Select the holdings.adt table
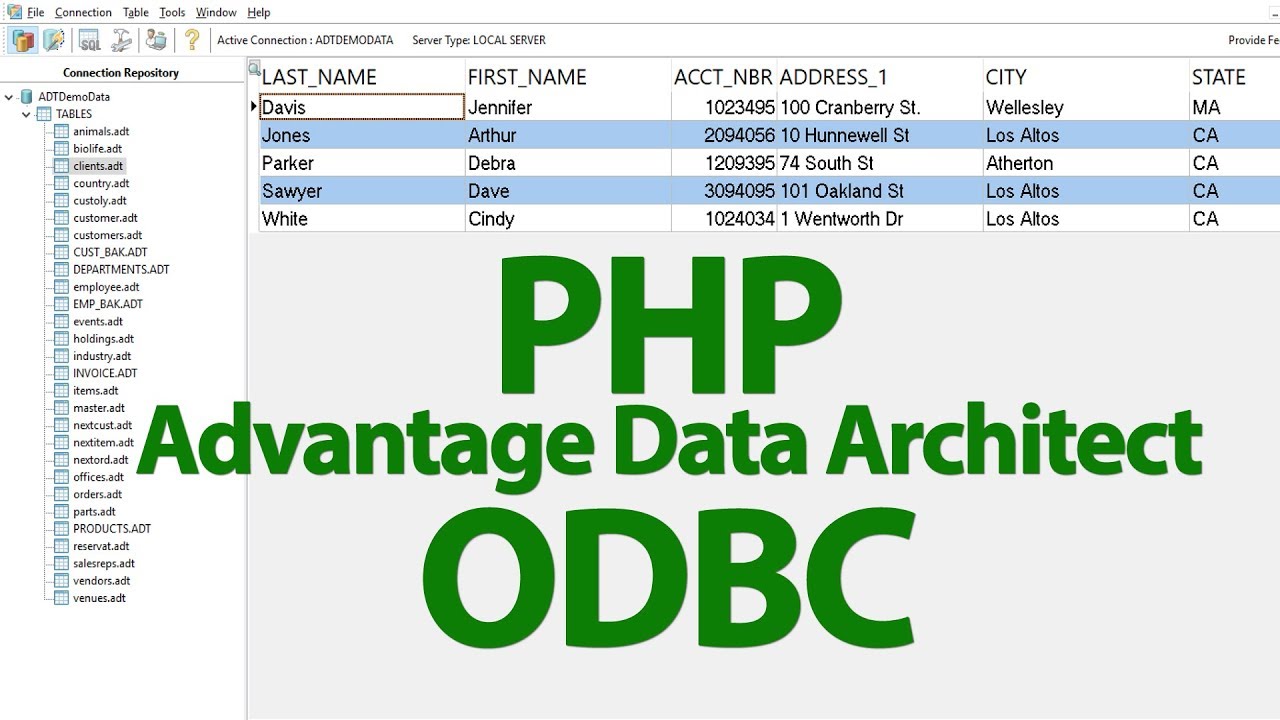Screen dimensions: 1280x720 103,339
